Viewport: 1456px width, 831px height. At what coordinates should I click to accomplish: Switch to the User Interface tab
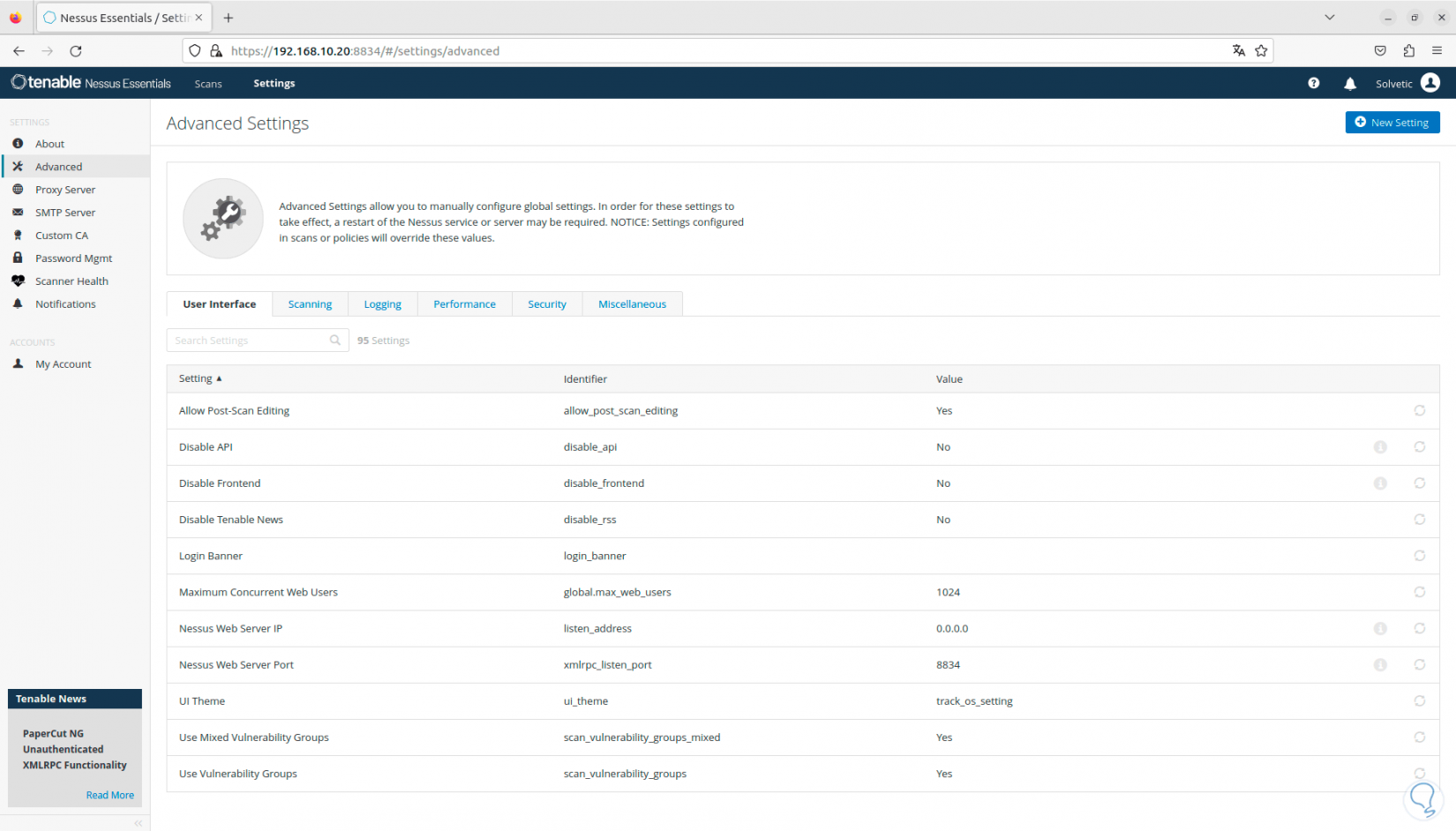point(220,304)
